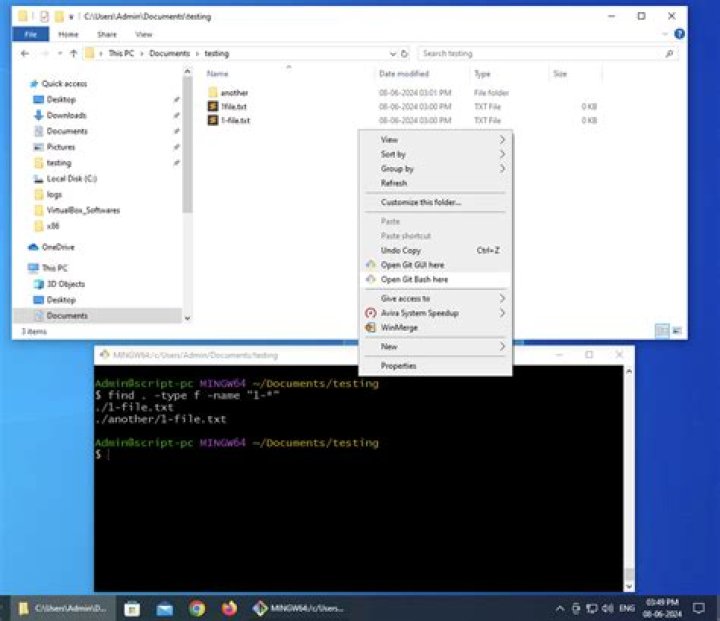Select This PC in the address breadcrumb

[x=121, y=54]
